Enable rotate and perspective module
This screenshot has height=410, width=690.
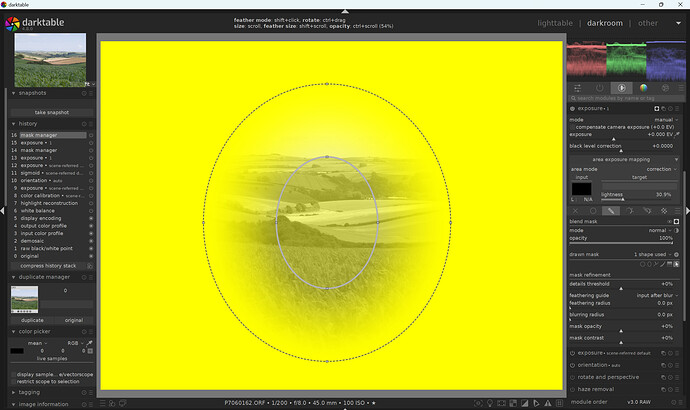coord(573,377)
